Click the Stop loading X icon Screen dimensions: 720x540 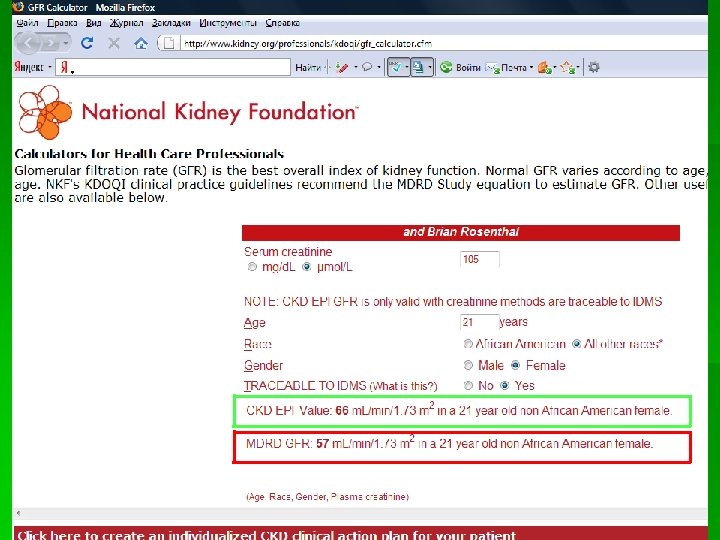click(x=114, y=44)
